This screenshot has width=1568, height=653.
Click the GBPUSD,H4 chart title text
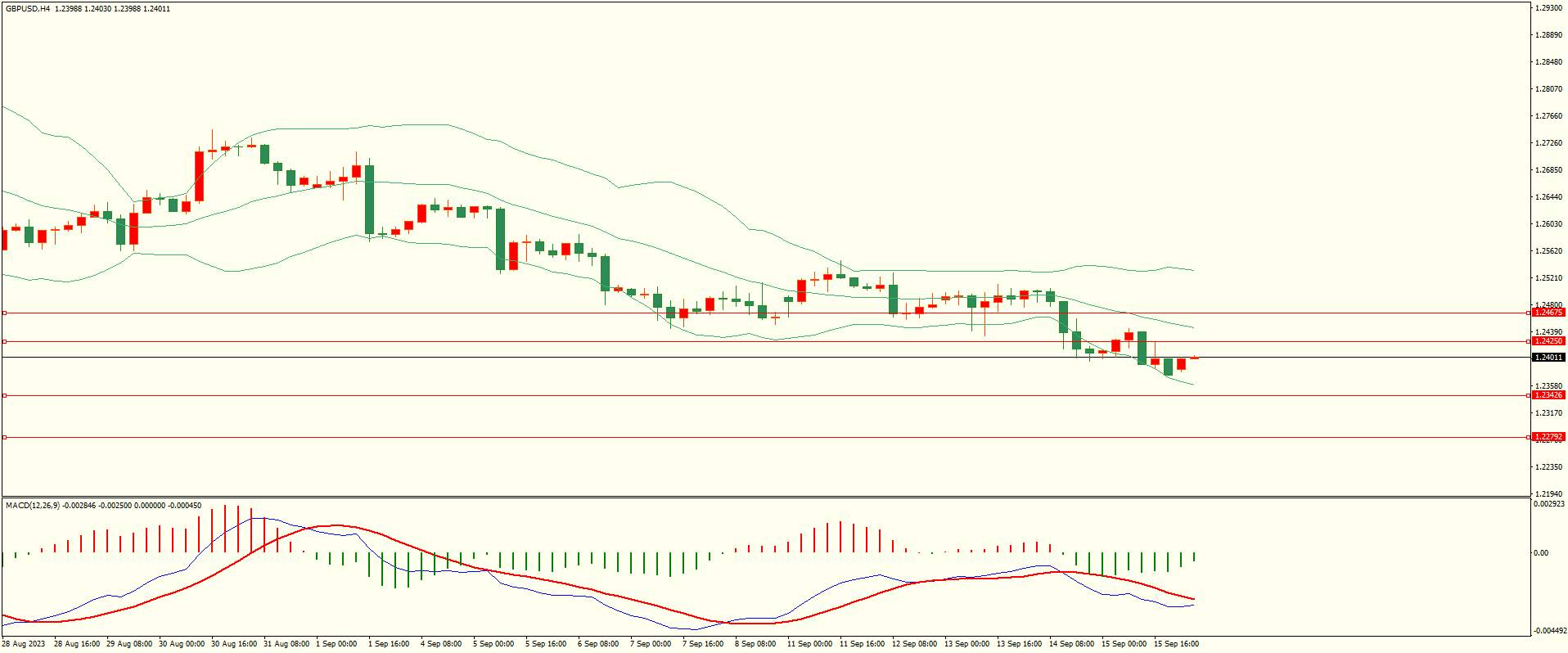pos(28,8)
